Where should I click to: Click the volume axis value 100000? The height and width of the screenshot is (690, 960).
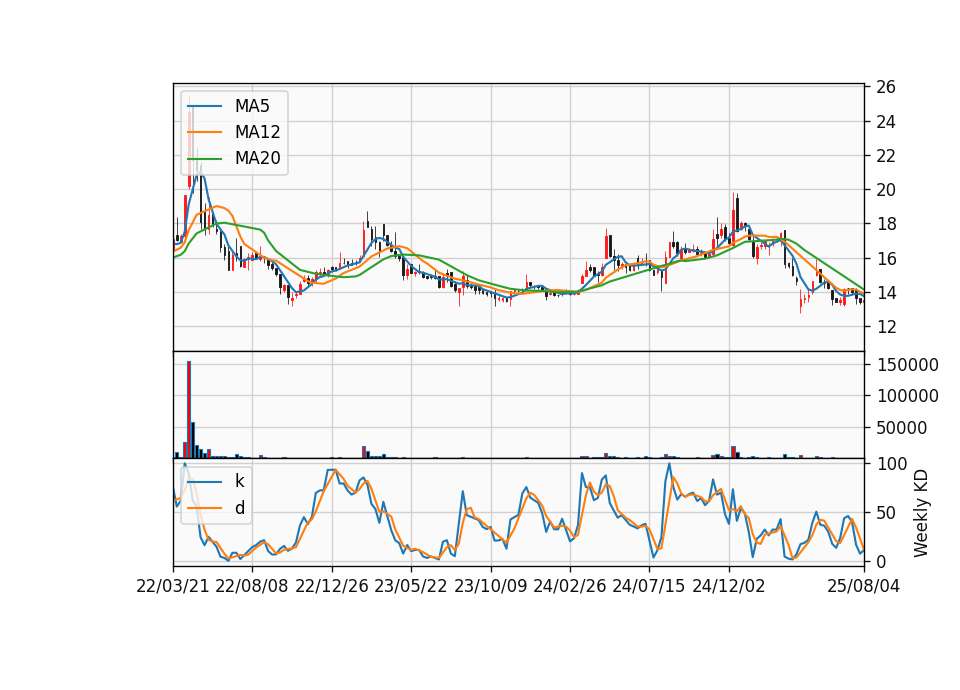pos(907,397)
